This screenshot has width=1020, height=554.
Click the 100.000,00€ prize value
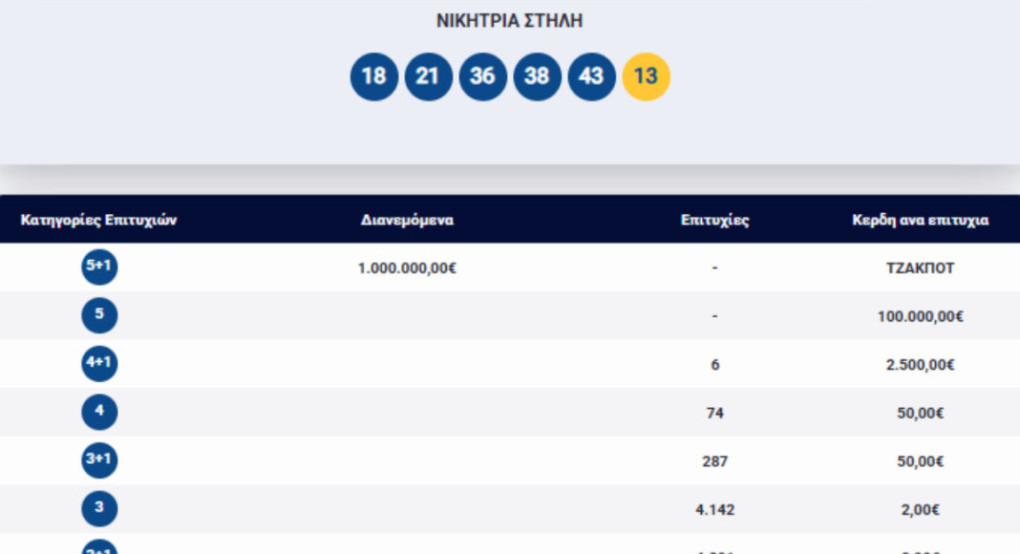pos(920,316)
